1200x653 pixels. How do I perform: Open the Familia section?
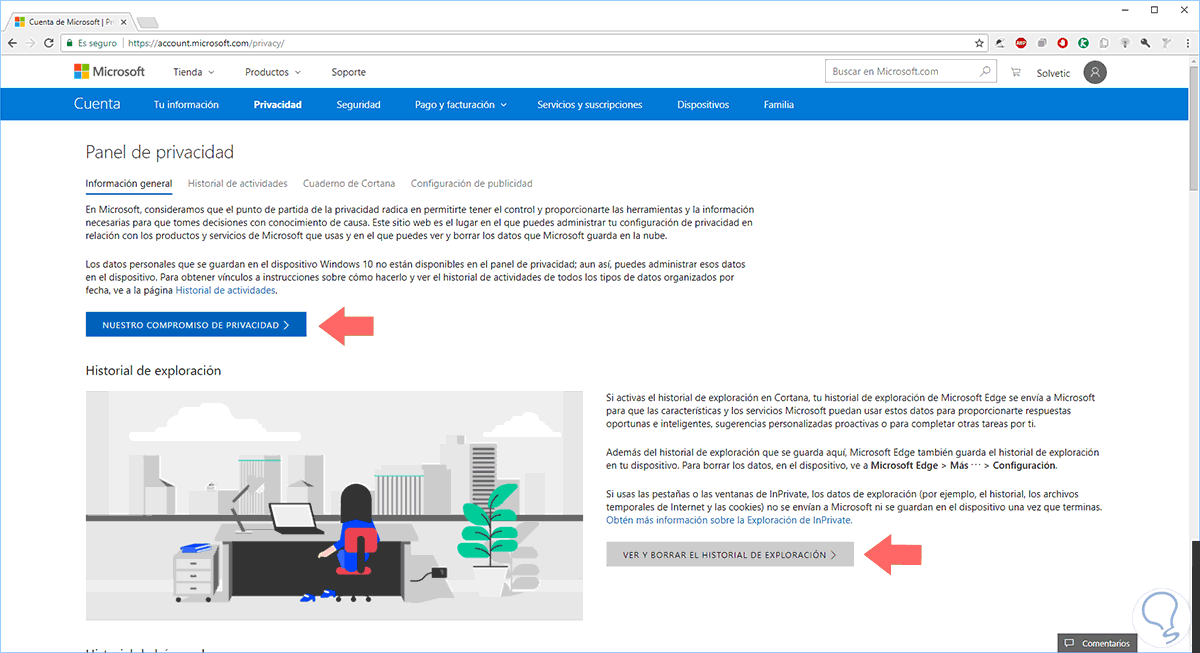pyautogui.click(x=779, y=104)
